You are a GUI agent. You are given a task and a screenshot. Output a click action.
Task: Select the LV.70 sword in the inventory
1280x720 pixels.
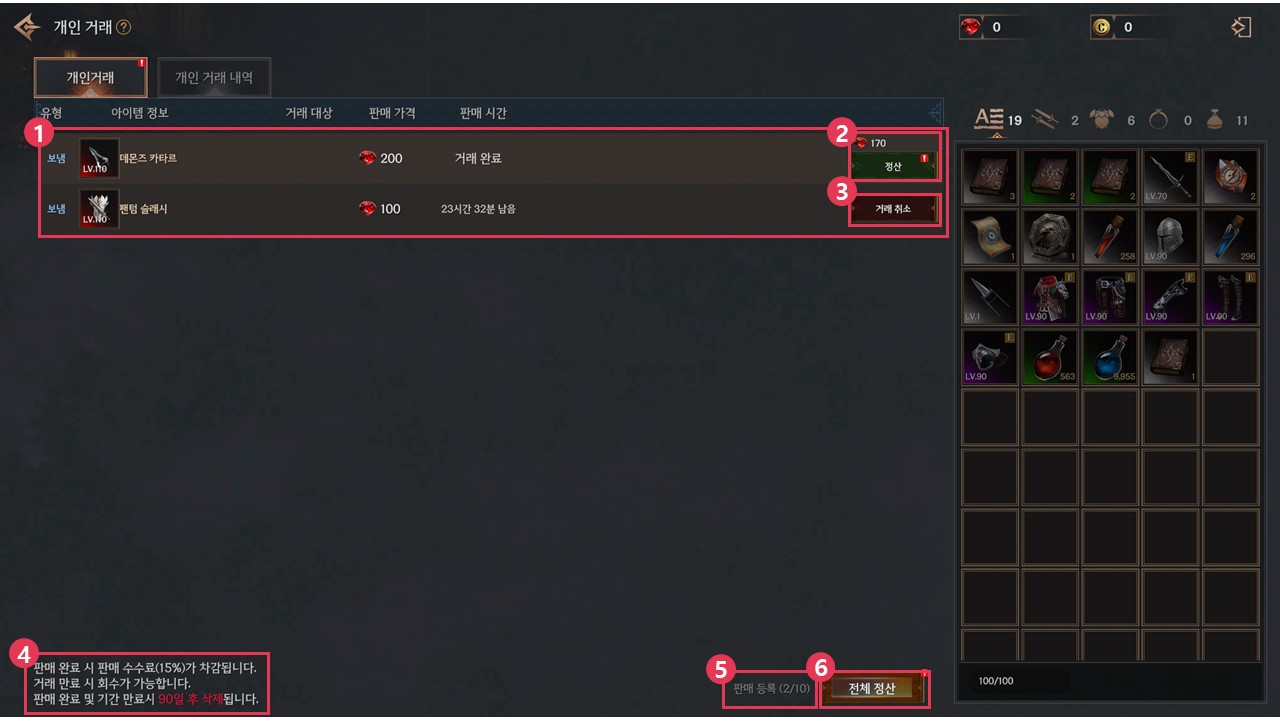[x=1170, y=177]
